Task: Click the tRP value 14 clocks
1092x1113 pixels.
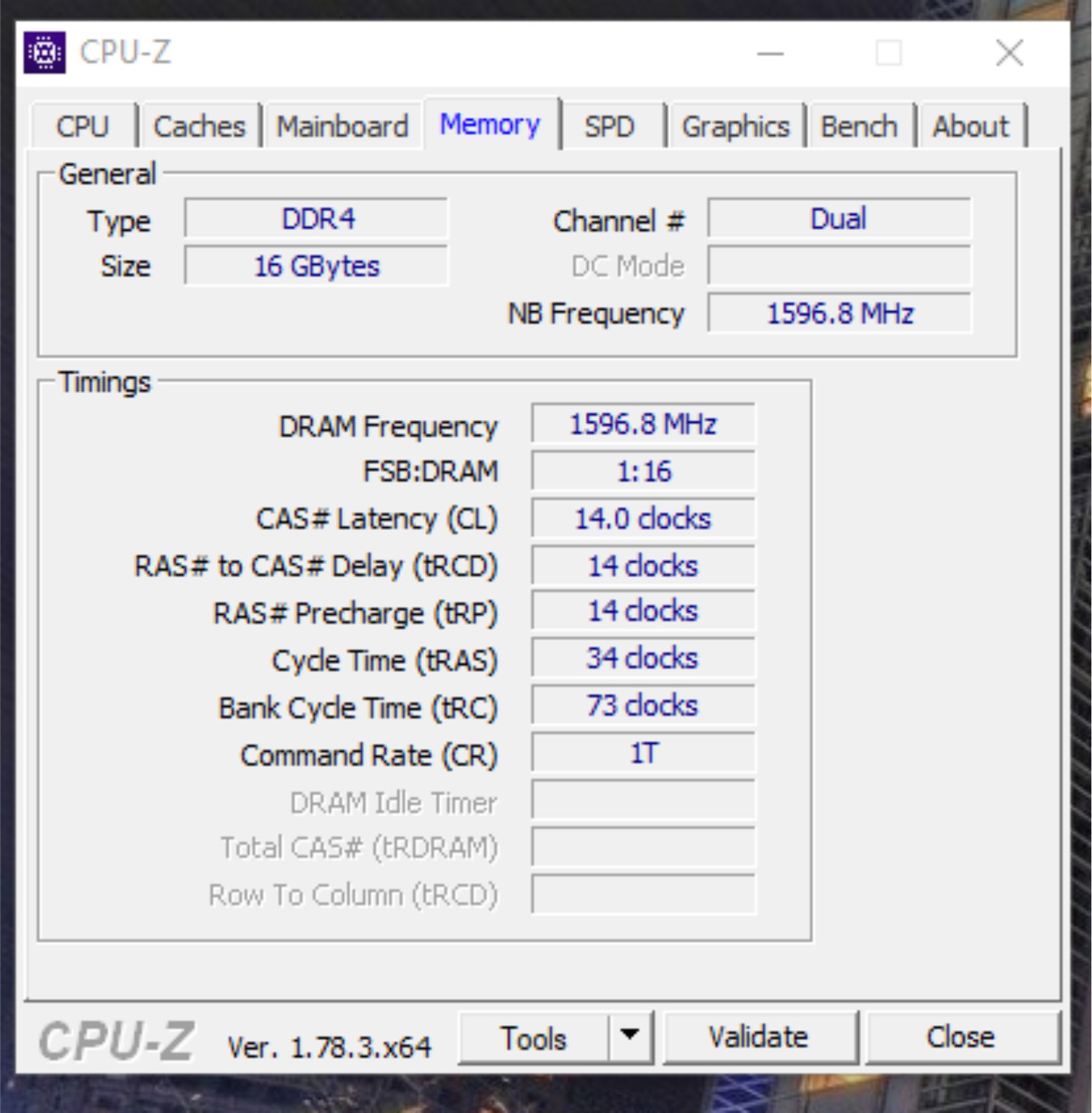Action: tap(643, 611)
